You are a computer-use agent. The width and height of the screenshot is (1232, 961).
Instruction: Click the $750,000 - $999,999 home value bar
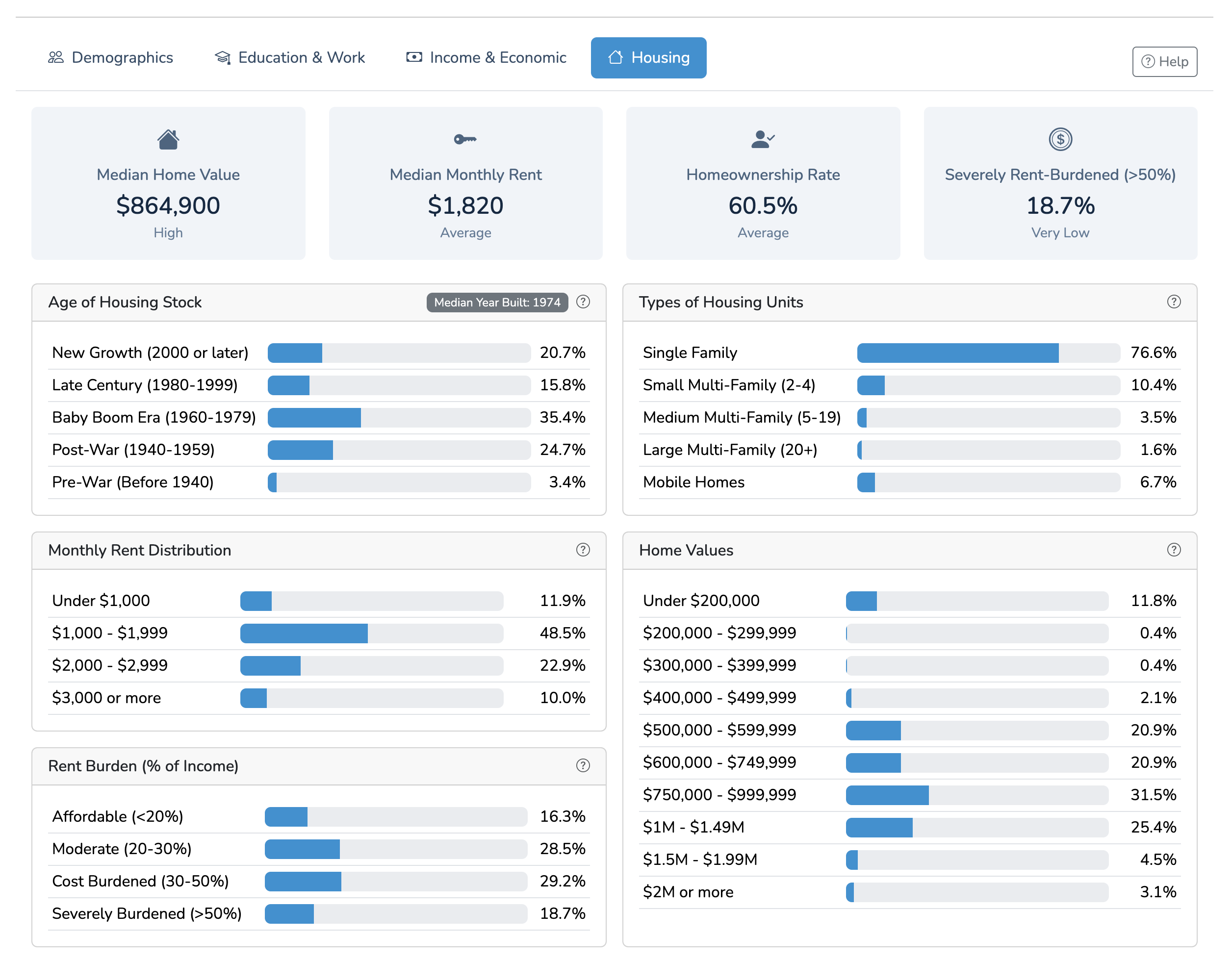[977, 795]
